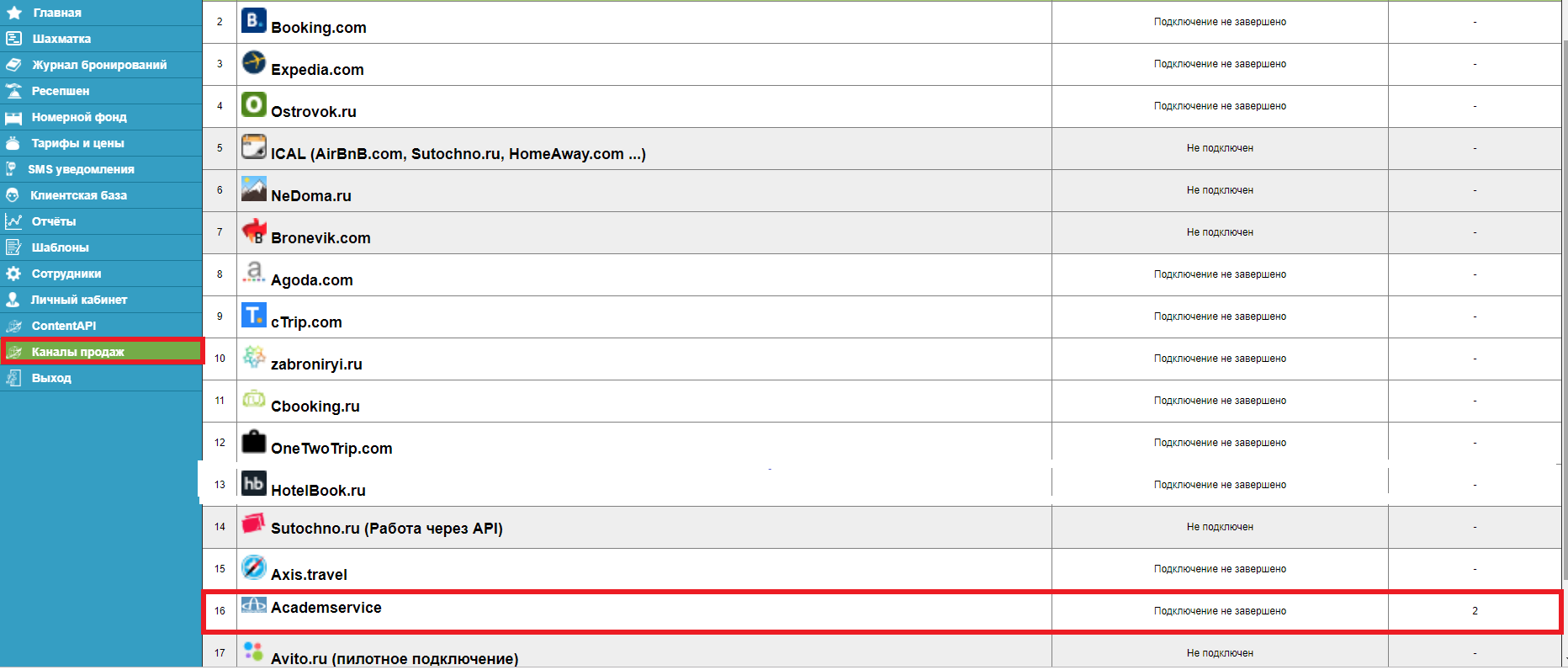Click the Отчёты chart icon

[x=13, y=221]
